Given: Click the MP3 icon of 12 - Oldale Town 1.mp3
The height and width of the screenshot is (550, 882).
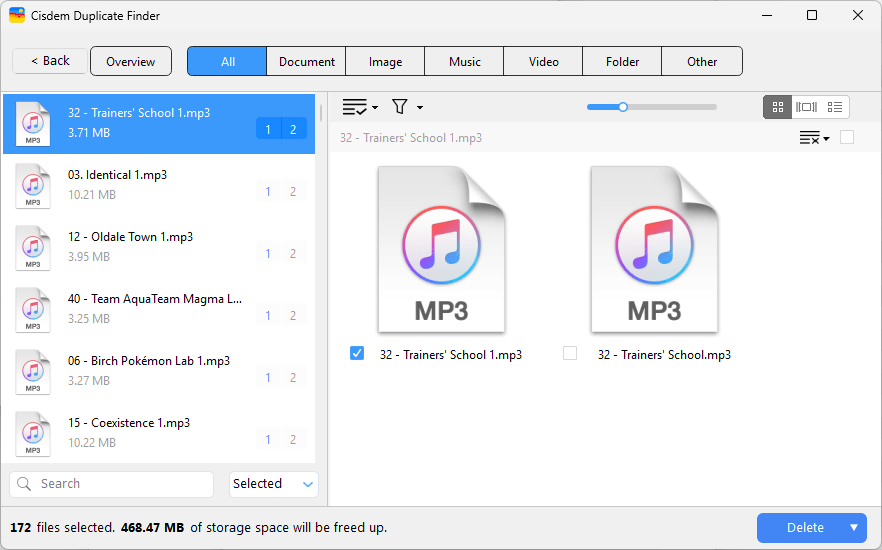Looking at the screenshot, I should point(33,247).
